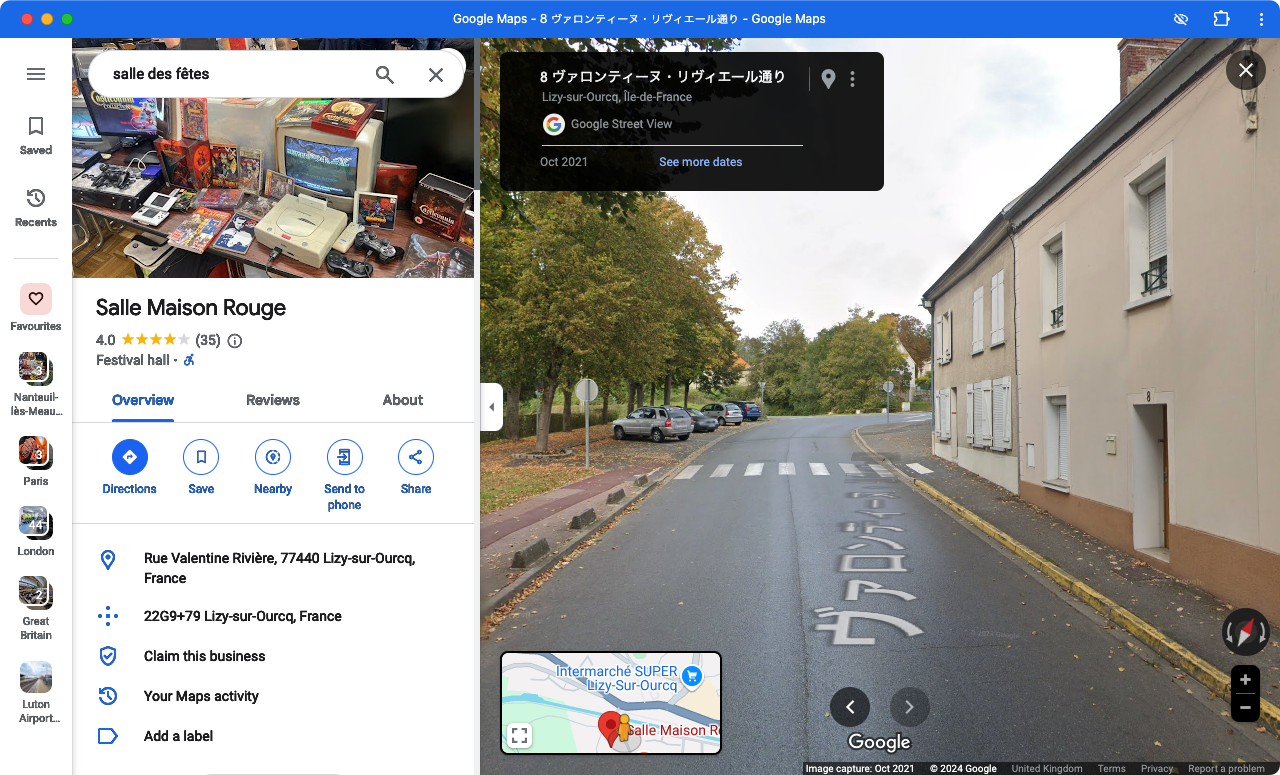Screen dimensions: 1280x775
Task: Click the search magnifier icon
Action: click(384, 75)
